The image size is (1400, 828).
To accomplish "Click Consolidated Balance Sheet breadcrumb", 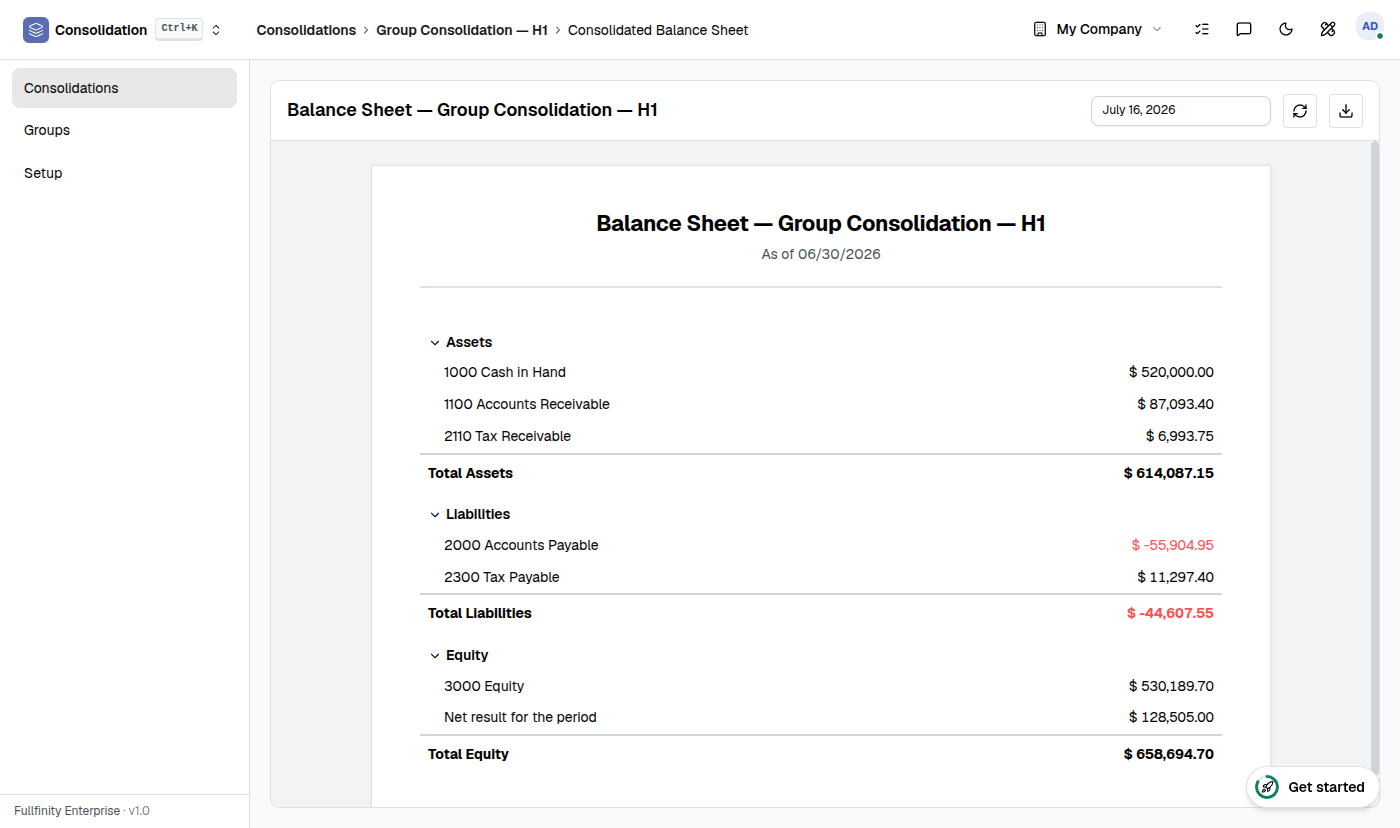I will coord(658,30).
